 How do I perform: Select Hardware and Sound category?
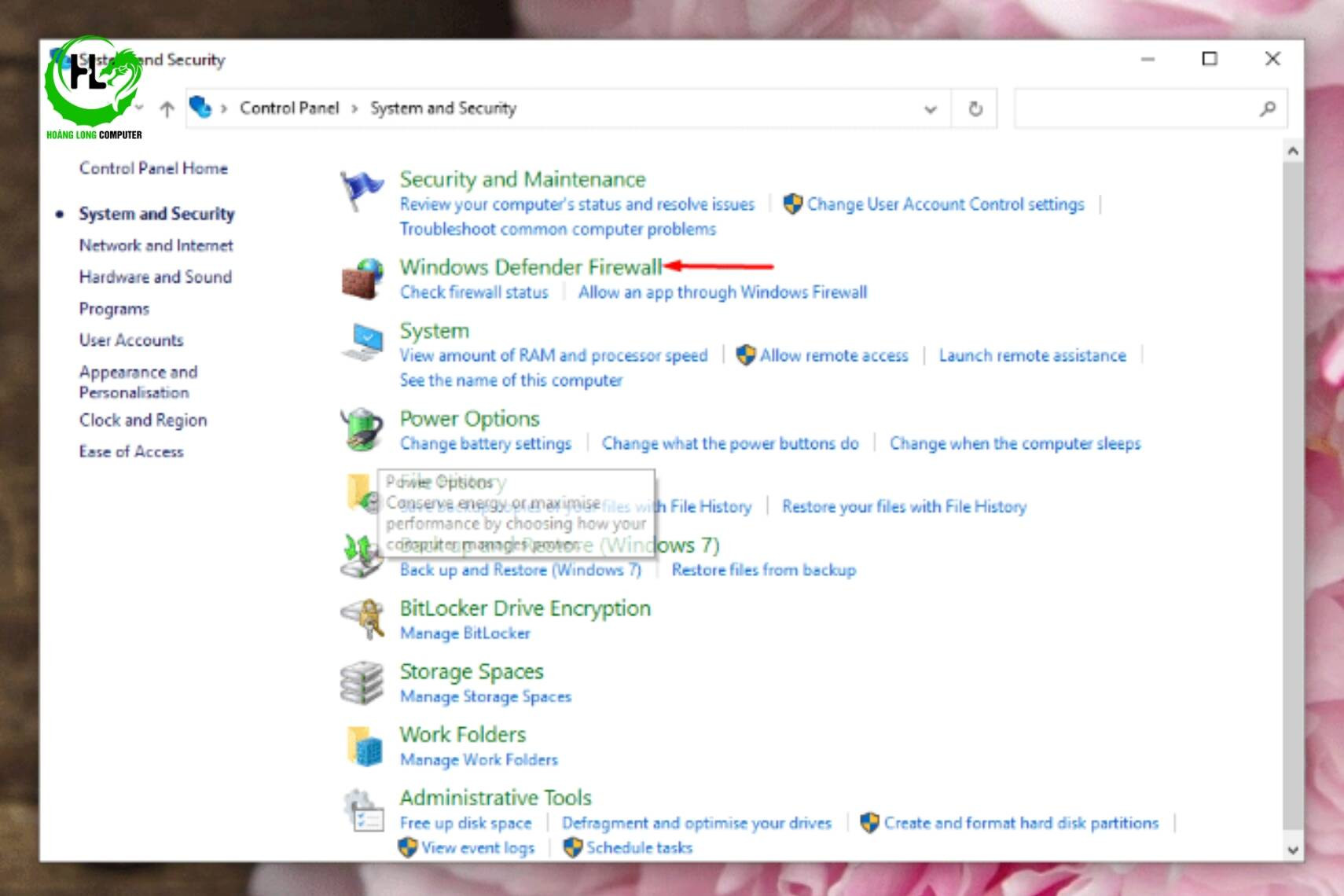155,277
